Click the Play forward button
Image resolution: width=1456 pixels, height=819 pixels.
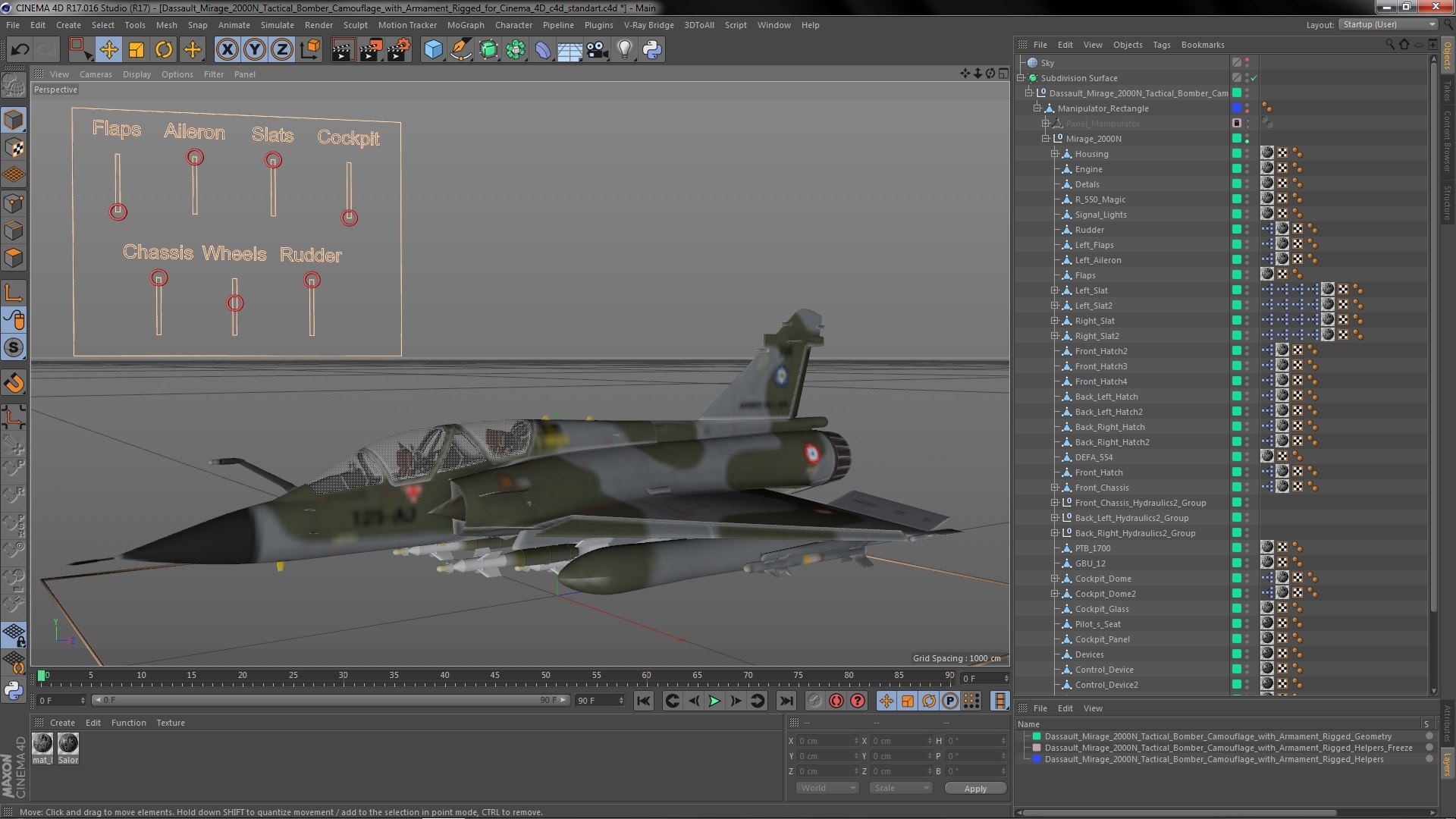pyautogui.click(x=714, y=701)
